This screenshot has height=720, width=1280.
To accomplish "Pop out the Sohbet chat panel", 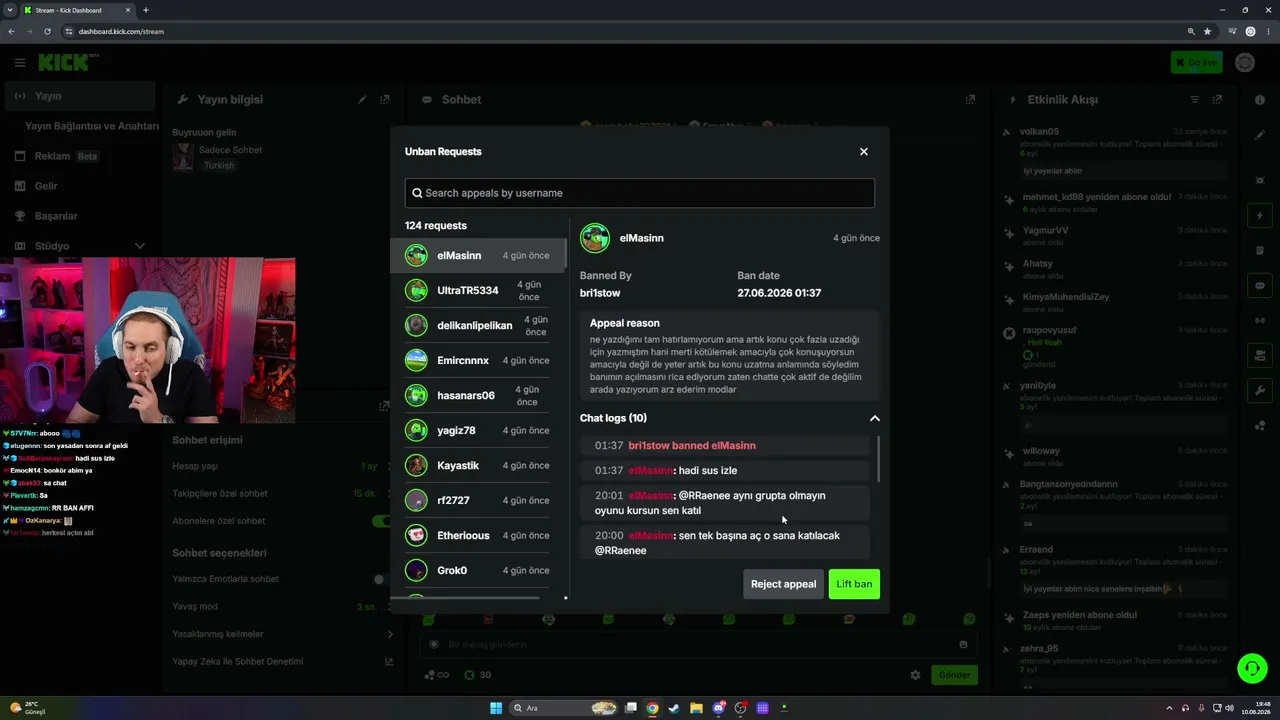I will pyautogui.click(x=970, y=100).
